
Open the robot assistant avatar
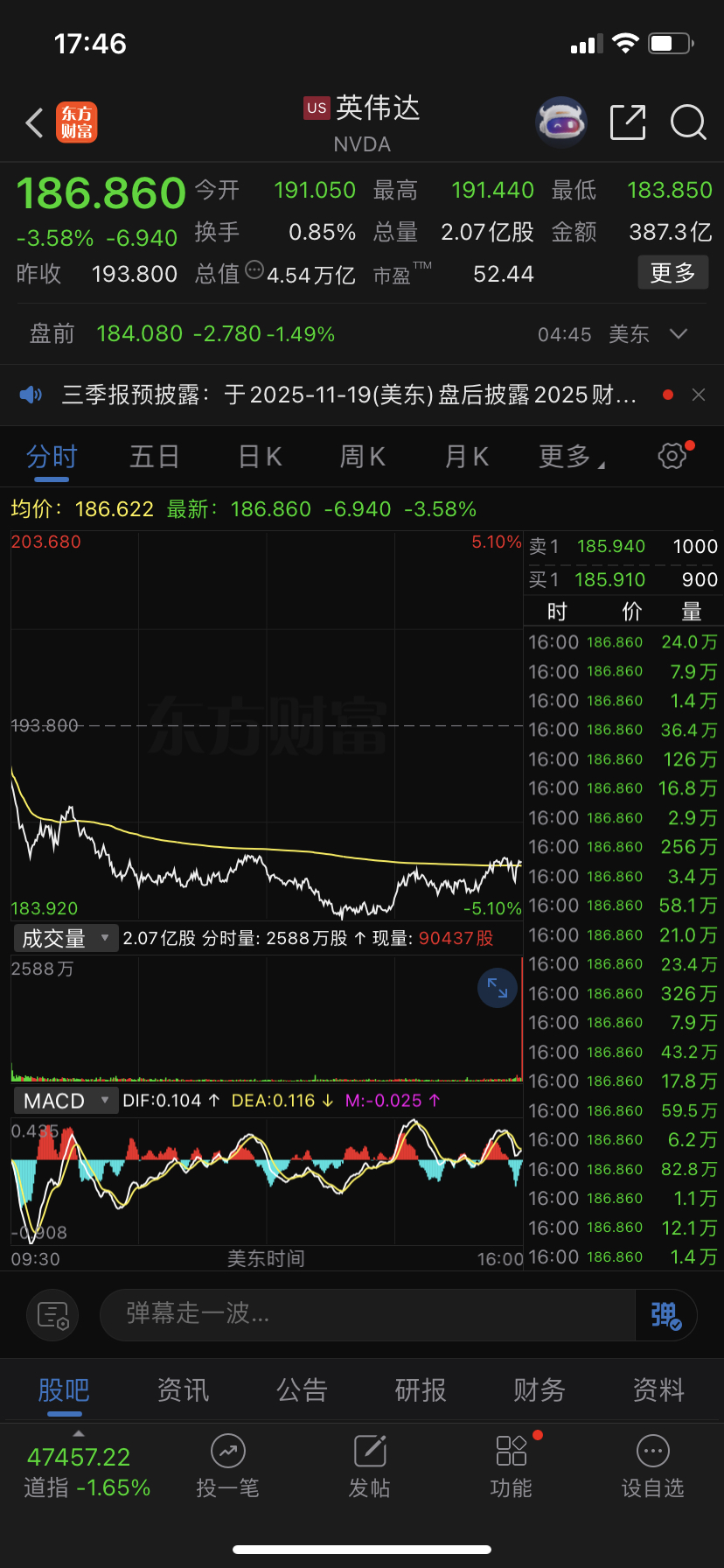tap(560, 122)
